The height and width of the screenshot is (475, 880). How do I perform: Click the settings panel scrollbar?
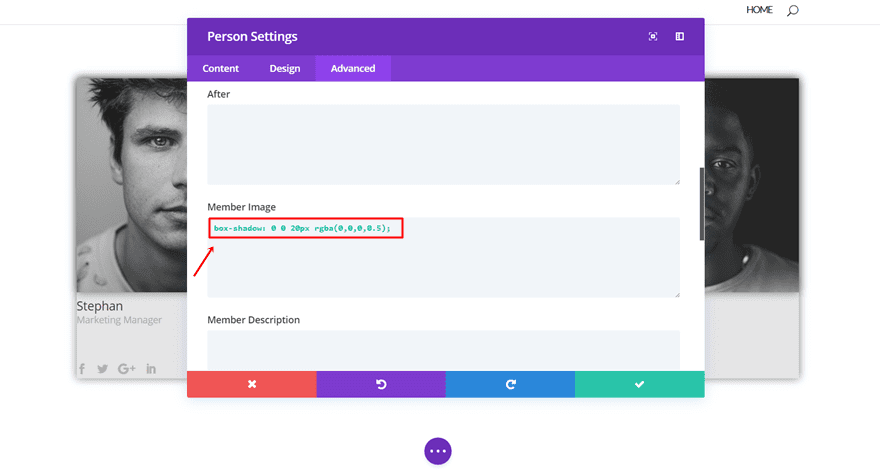702,205
